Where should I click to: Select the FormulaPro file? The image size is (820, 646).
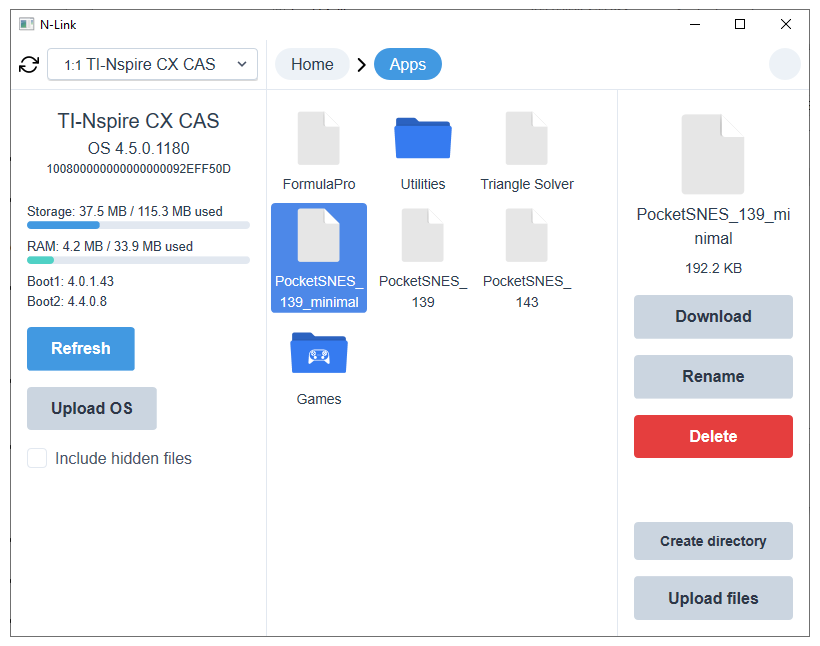[x=319, y=151]
